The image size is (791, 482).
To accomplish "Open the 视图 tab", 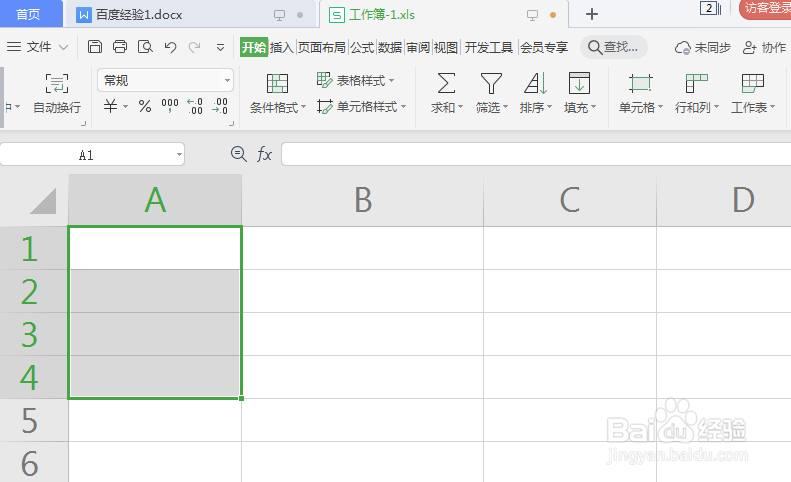I will 445,47.
